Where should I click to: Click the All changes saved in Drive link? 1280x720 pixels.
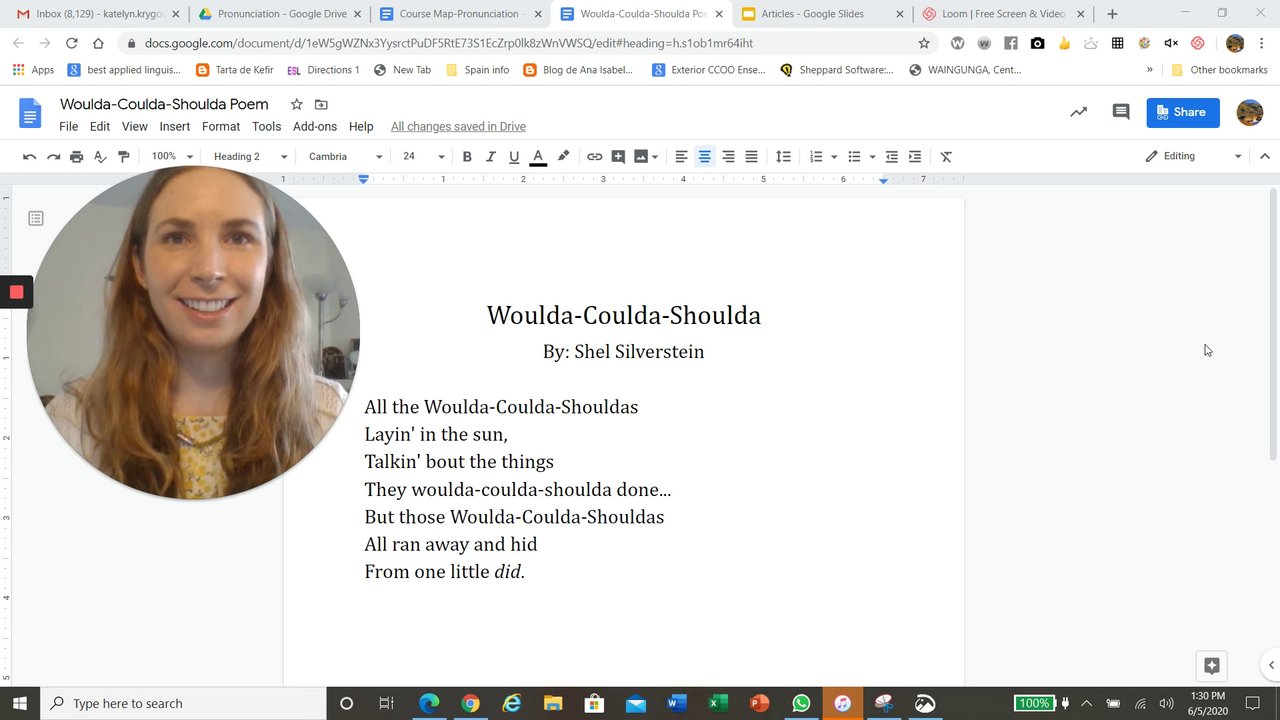(458, 126)
